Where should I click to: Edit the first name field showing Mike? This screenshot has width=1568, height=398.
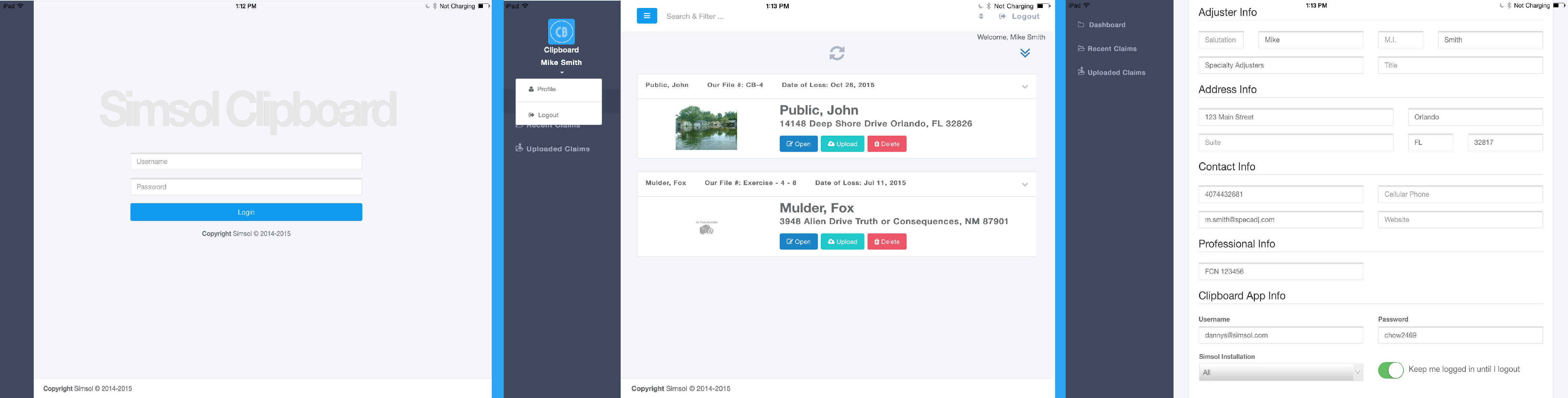tap(1311, 39)
